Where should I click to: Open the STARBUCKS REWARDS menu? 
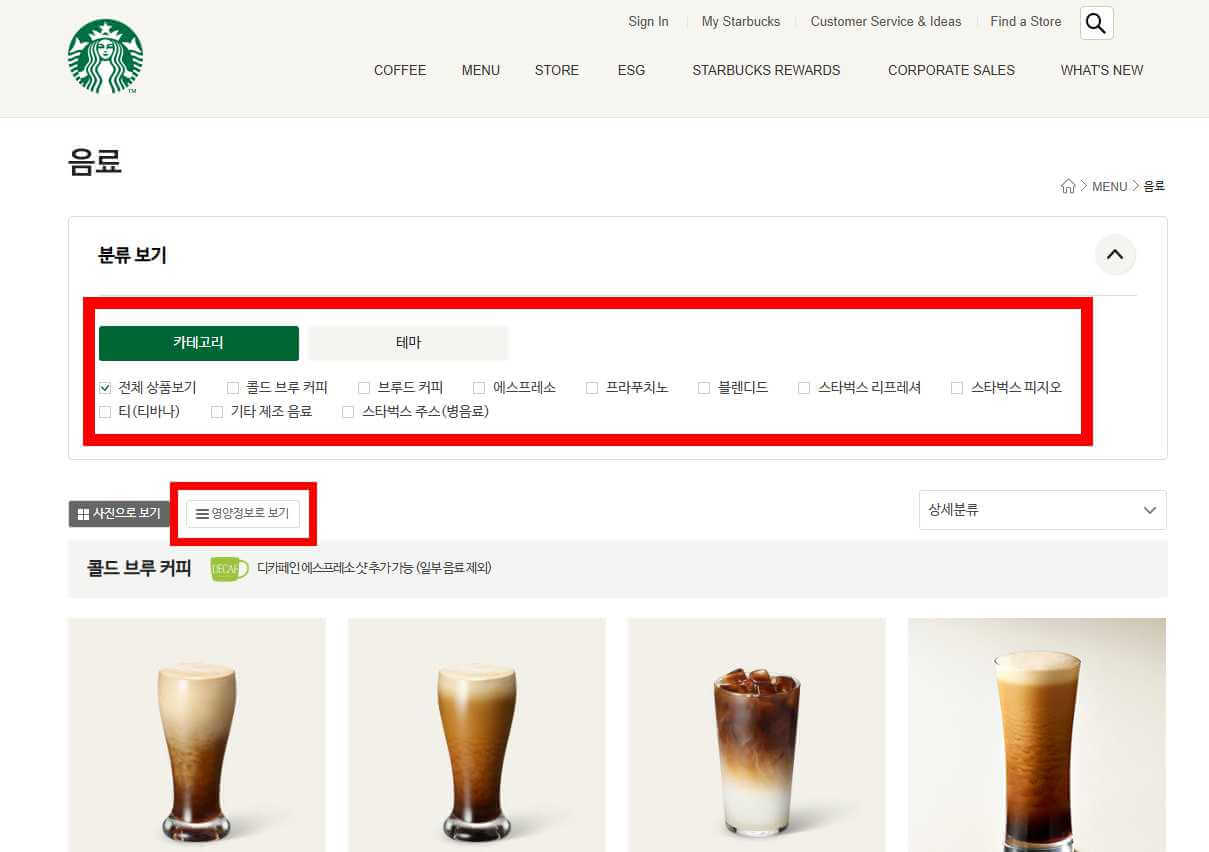(766, 70)
